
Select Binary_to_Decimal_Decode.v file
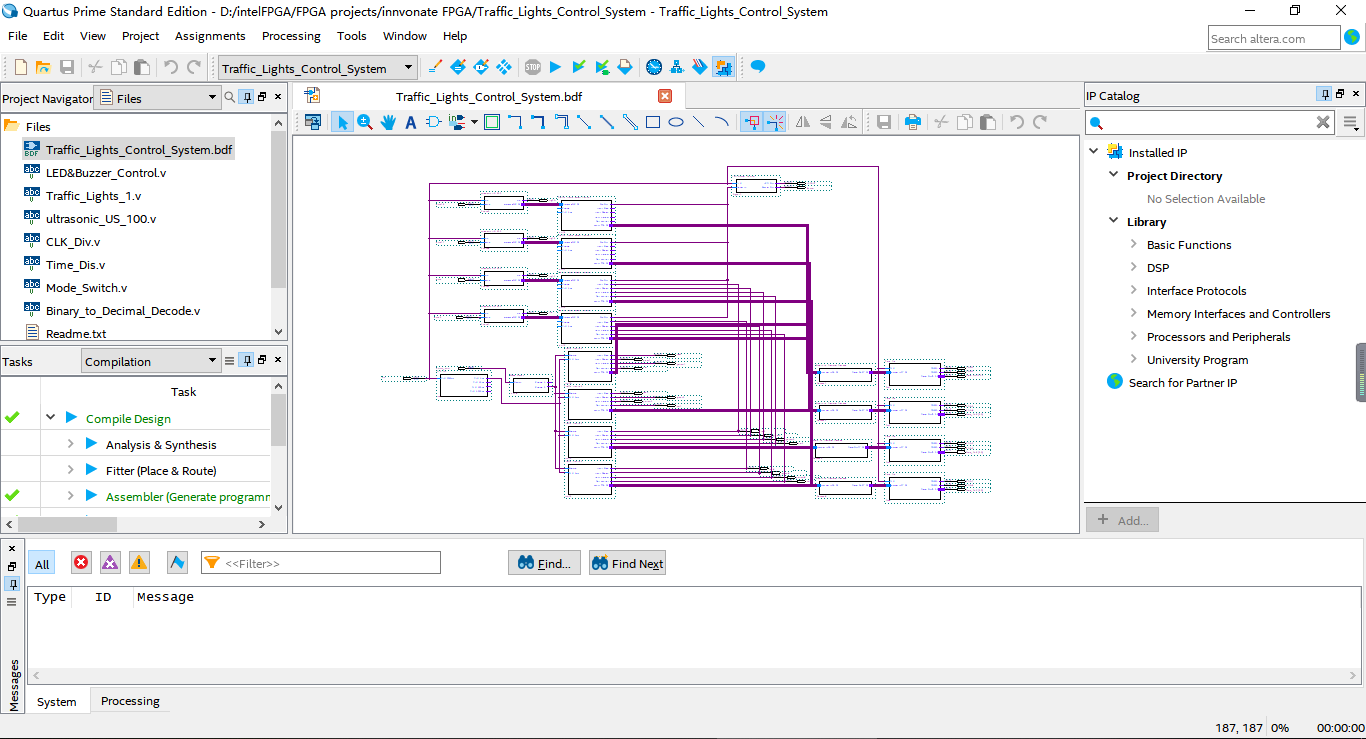click(x=123, y=310)
